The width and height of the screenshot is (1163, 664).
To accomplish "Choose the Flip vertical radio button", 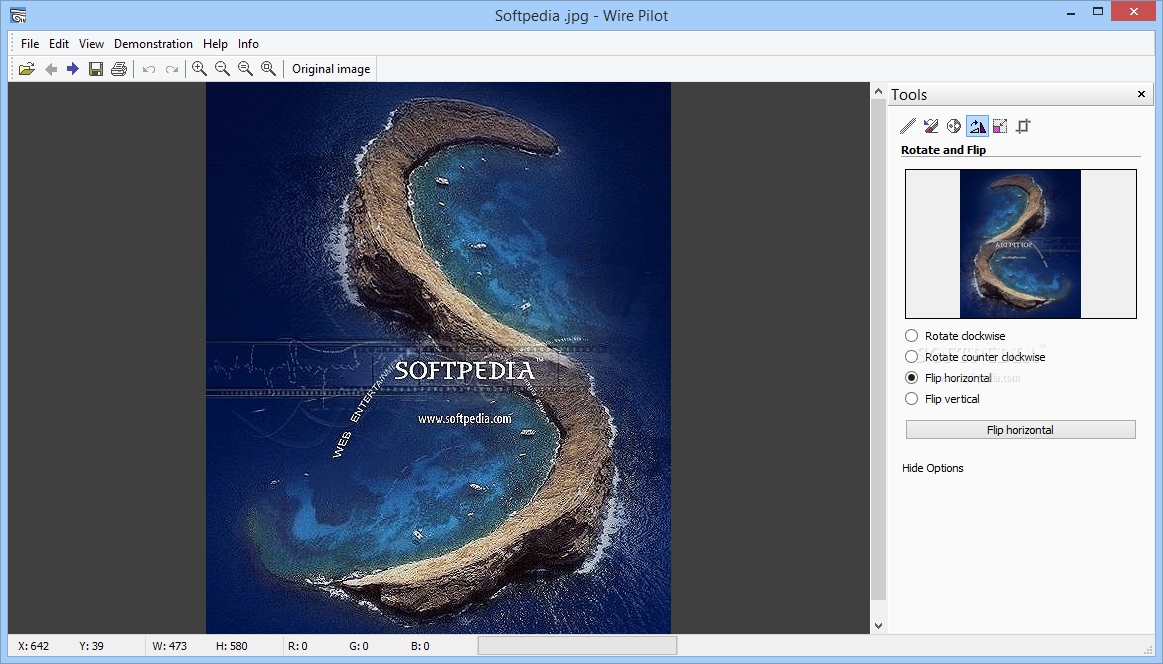I will (911, 399).
